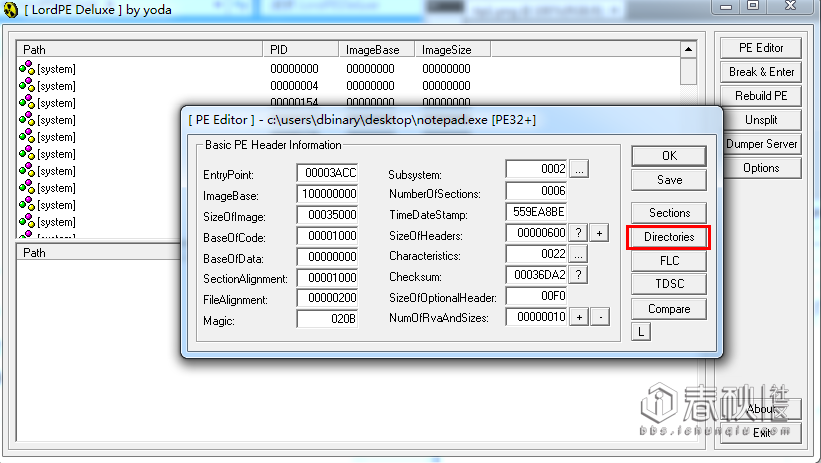Click the small L button
This screenshot has height=463, width=821.
point(641,332)
